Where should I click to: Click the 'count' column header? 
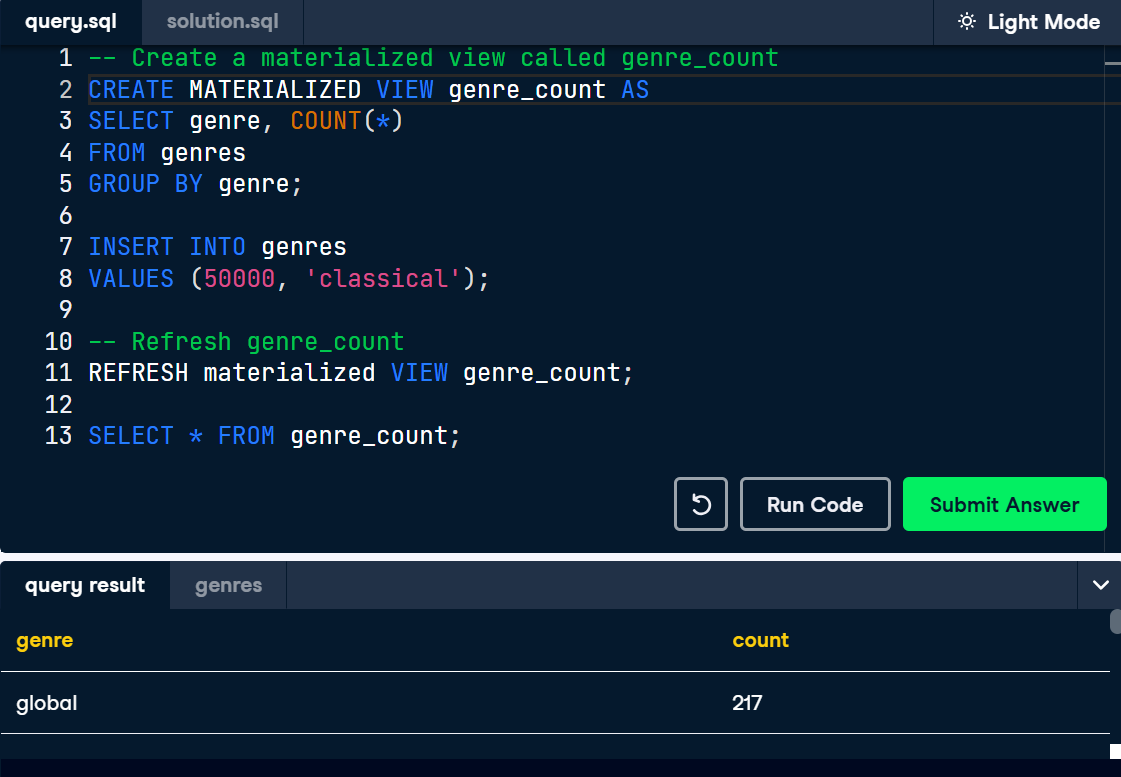pos(761,640)
